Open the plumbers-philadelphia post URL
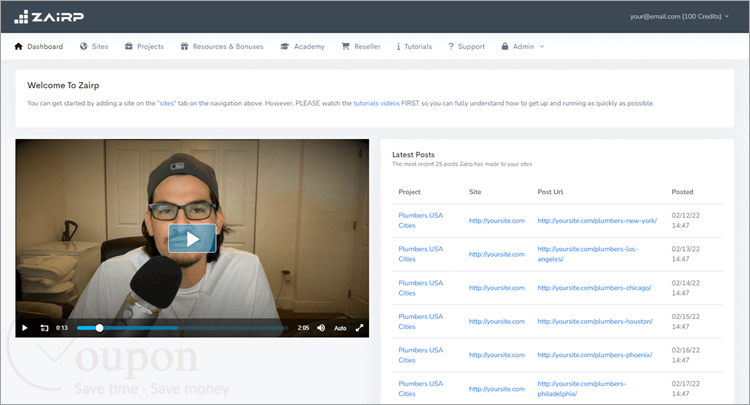The width and height of the screenshot is (750, 405). coord(582,389)
